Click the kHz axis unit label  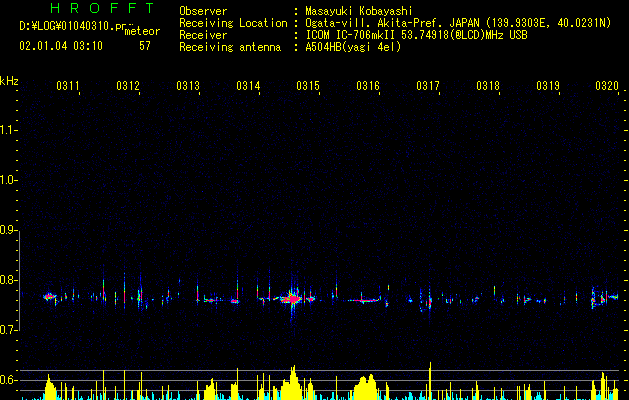(9, 81)
